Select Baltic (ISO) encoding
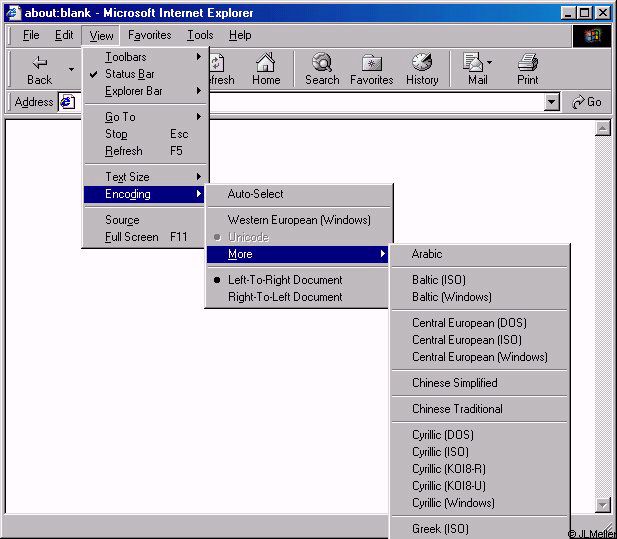 479,280
